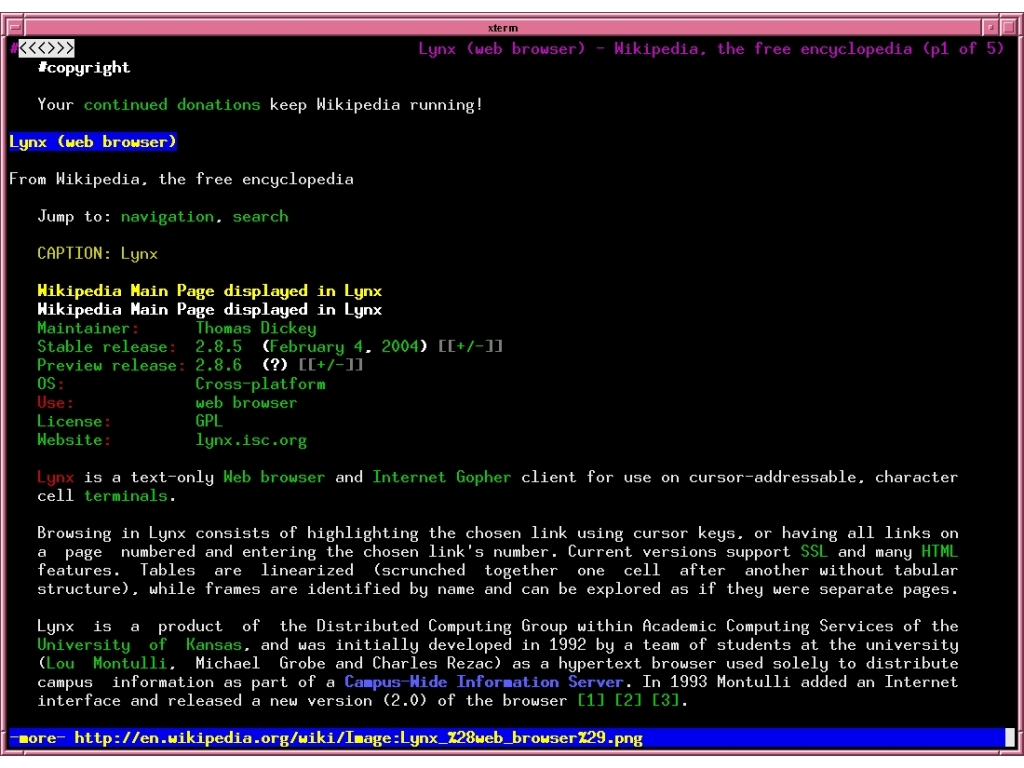Open the red "Use:" label link

(56, 402)
